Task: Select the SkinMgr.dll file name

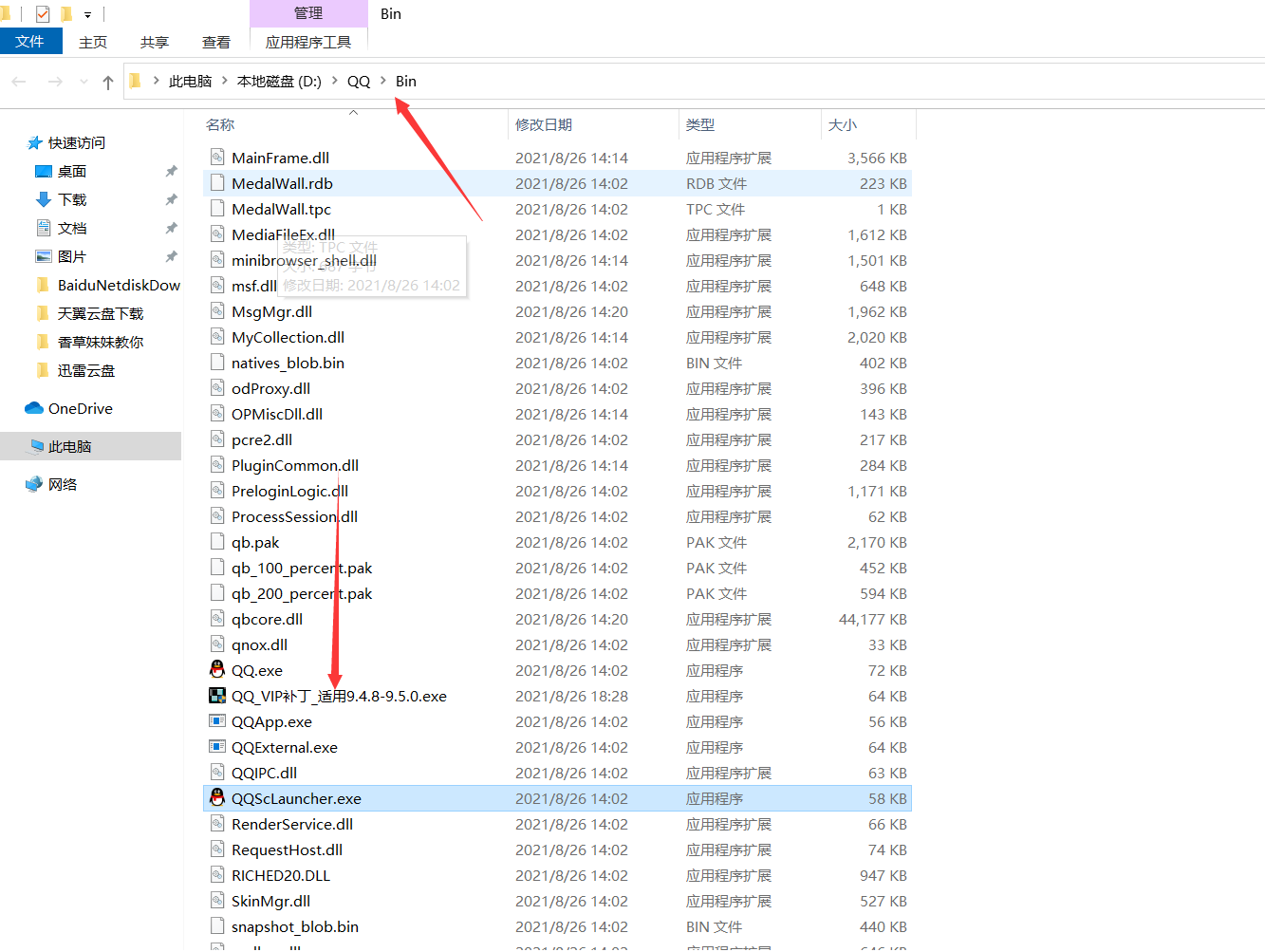Action: [270, 901]
